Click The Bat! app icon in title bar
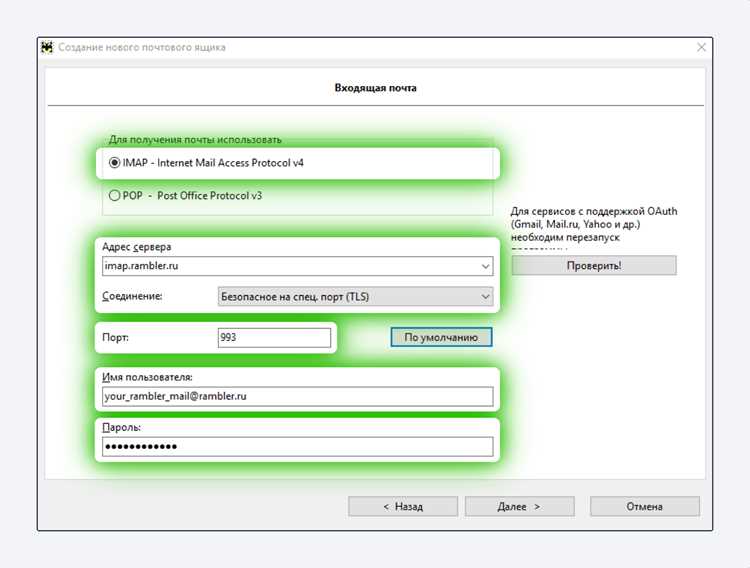Image resolution: width=750 pixels, height=568 pixels. [x=47, y=47]
